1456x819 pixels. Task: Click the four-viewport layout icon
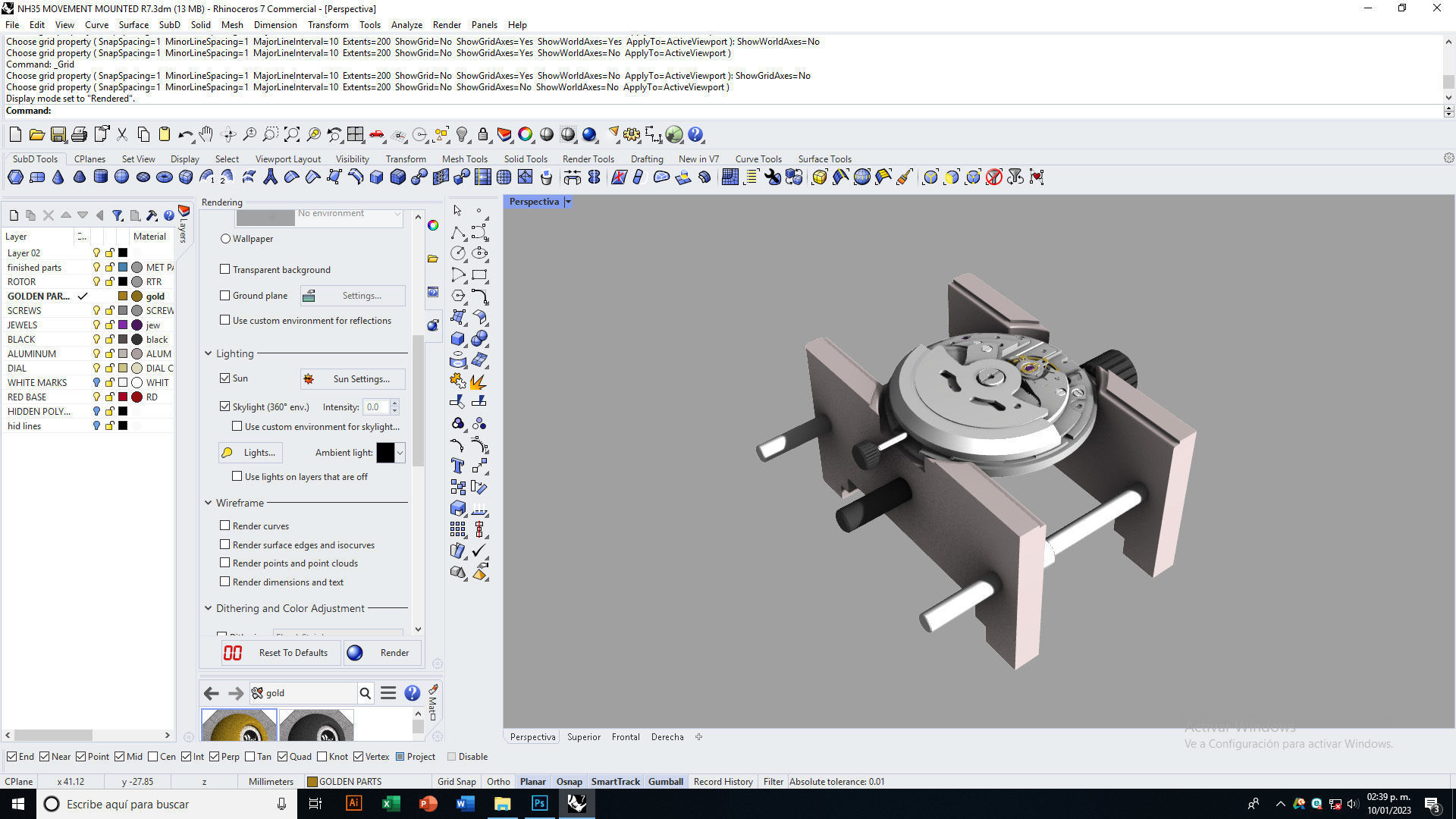(356, 135)
